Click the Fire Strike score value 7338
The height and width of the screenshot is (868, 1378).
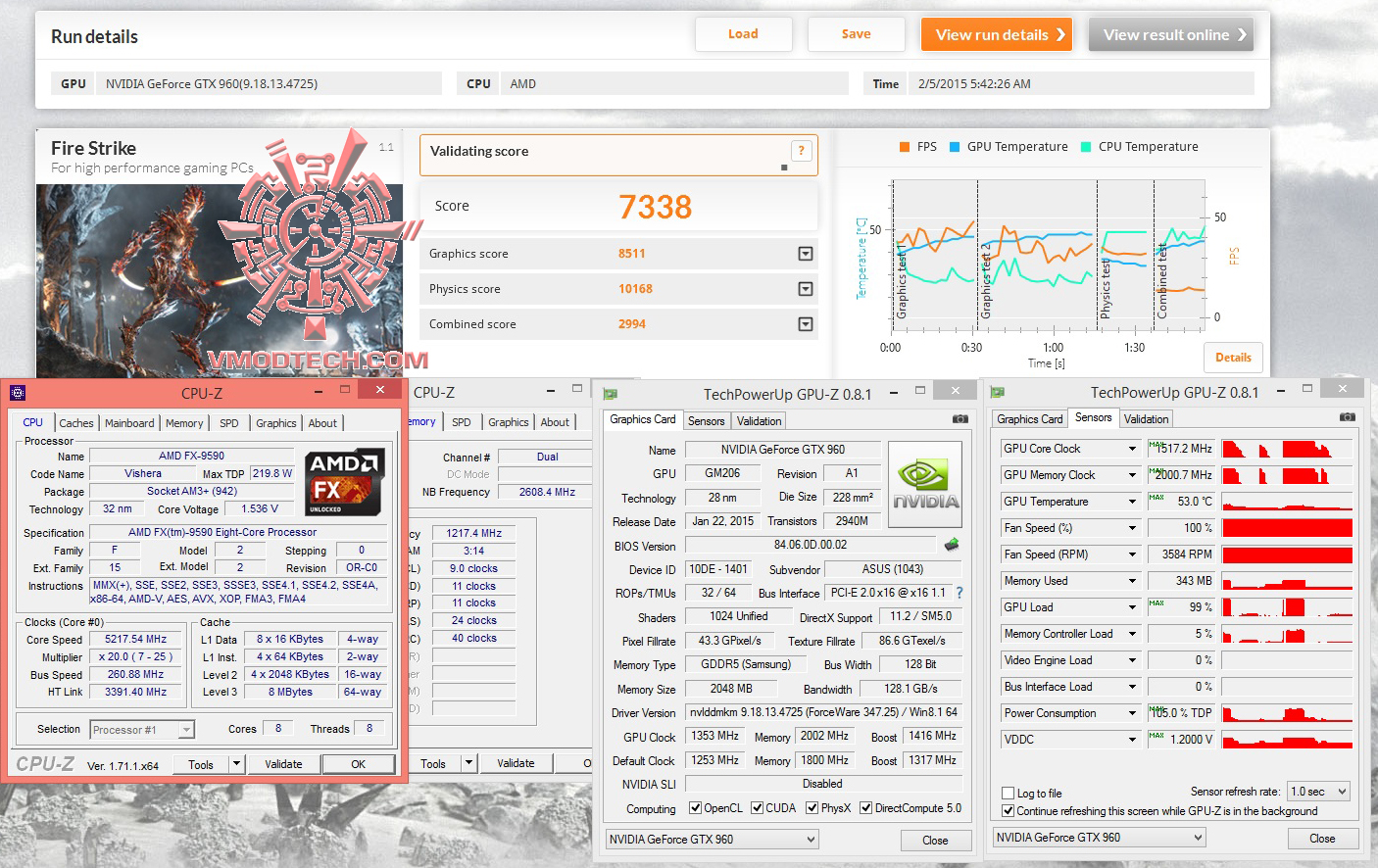click(655, 207)
